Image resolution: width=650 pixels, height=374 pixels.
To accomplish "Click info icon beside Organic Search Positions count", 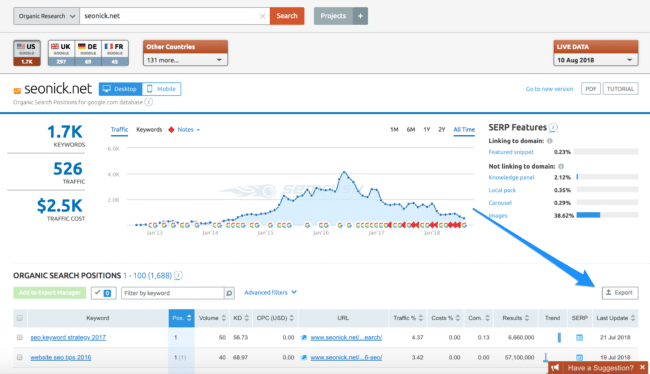I will (178, 275).
